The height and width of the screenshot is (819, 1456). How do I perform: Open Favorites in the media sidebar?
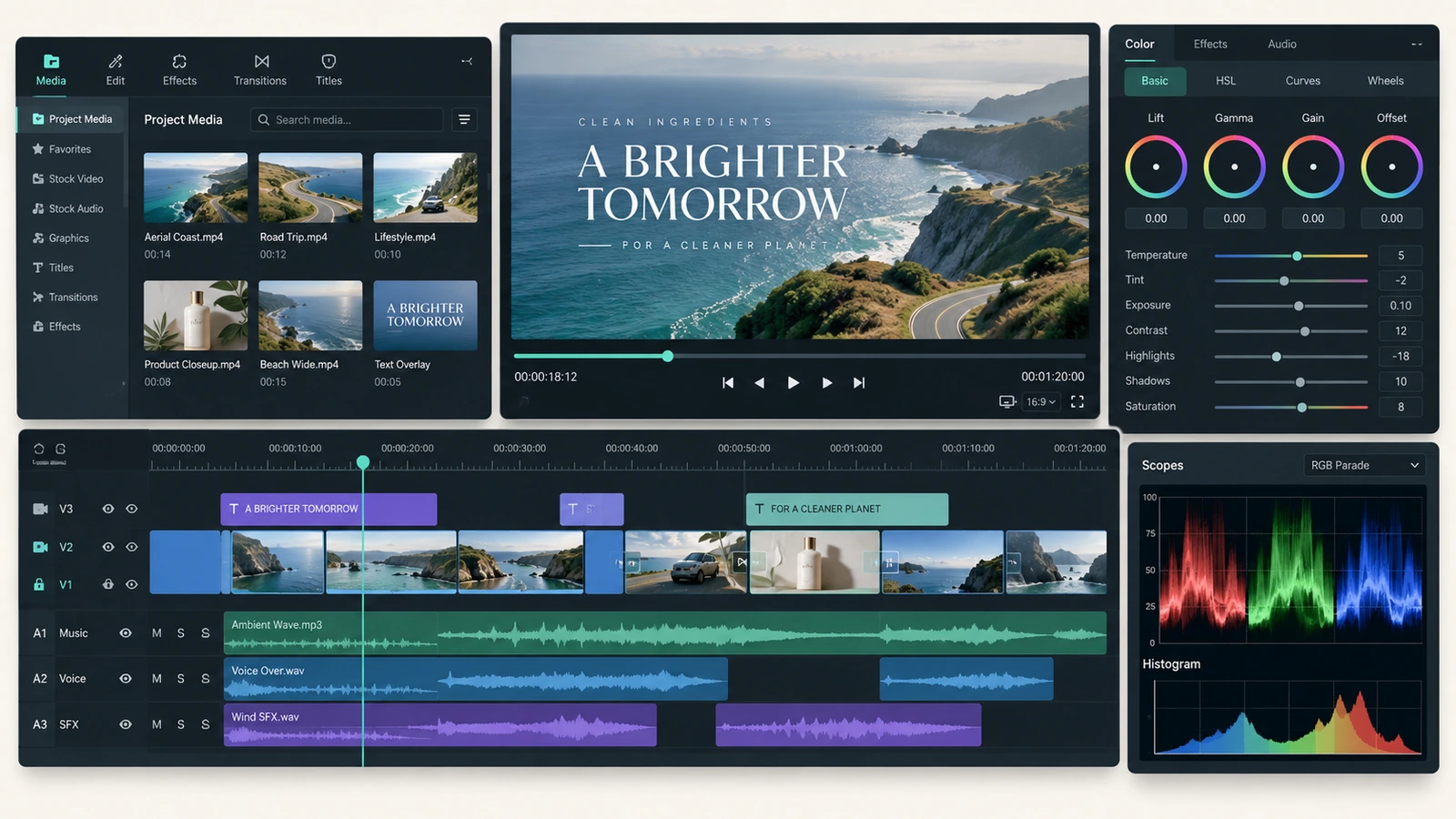pyautogui.click(x=69, y=149)
